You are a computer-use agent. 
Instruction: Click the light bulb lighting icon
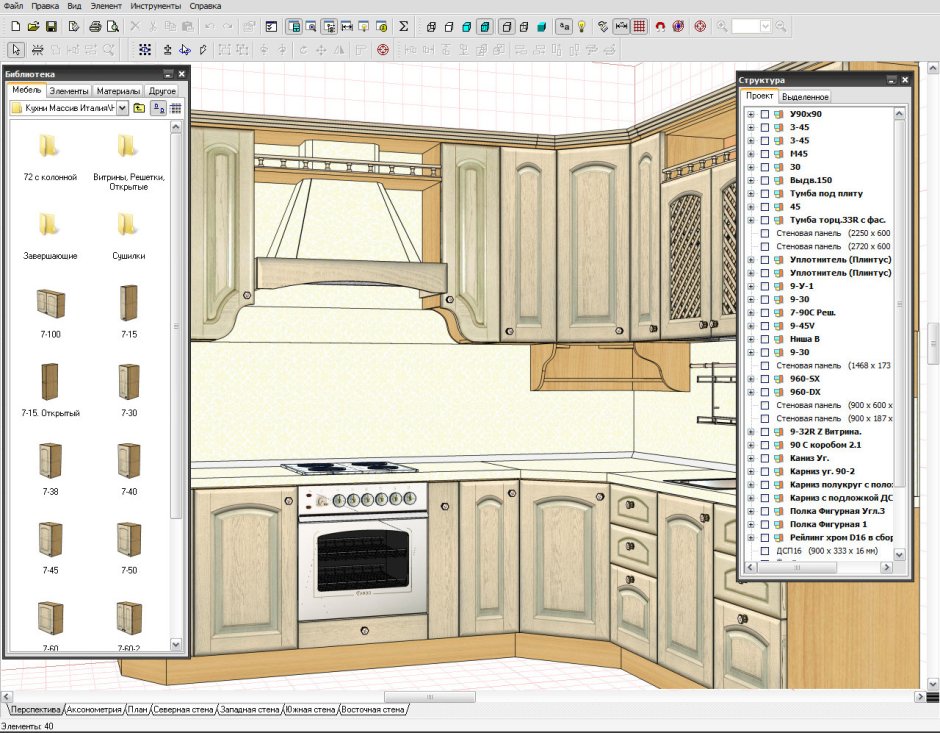580,25
